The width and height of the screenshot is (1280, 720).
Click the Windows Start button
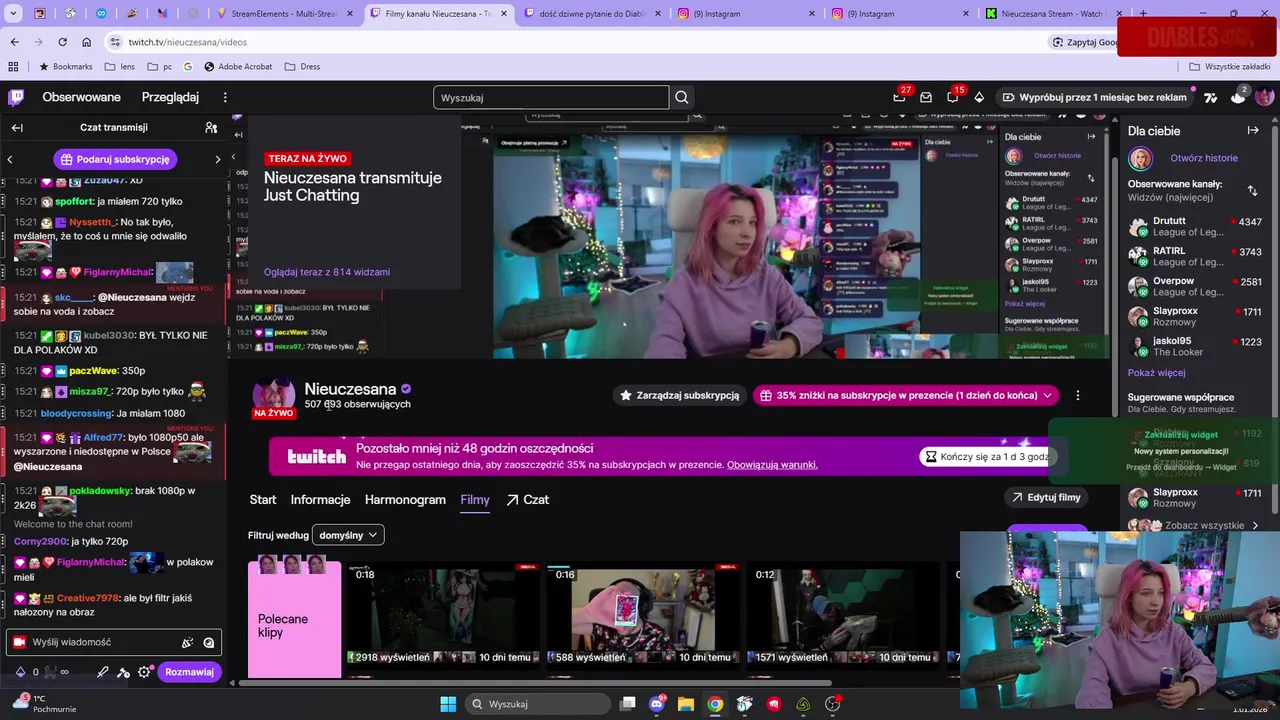(448, 704)
